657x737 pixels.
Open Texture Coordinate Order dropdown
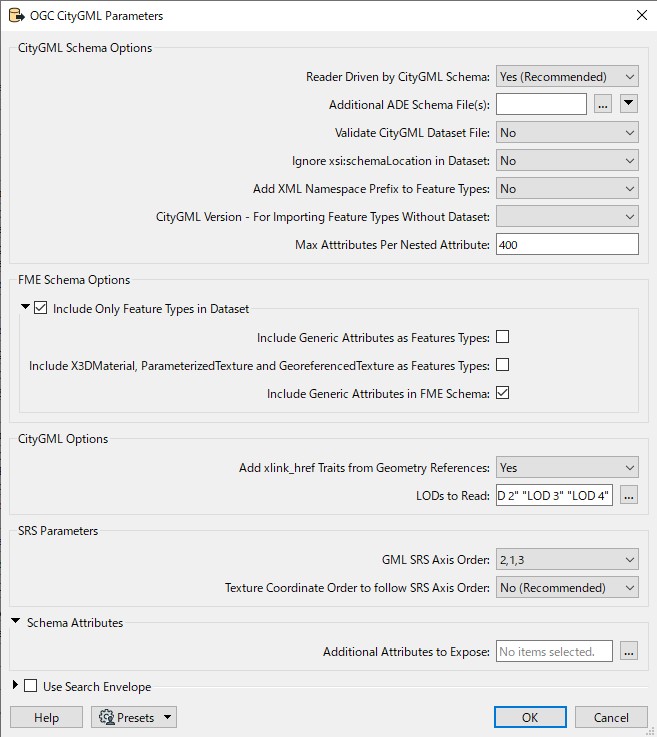(x=567, y=588)
